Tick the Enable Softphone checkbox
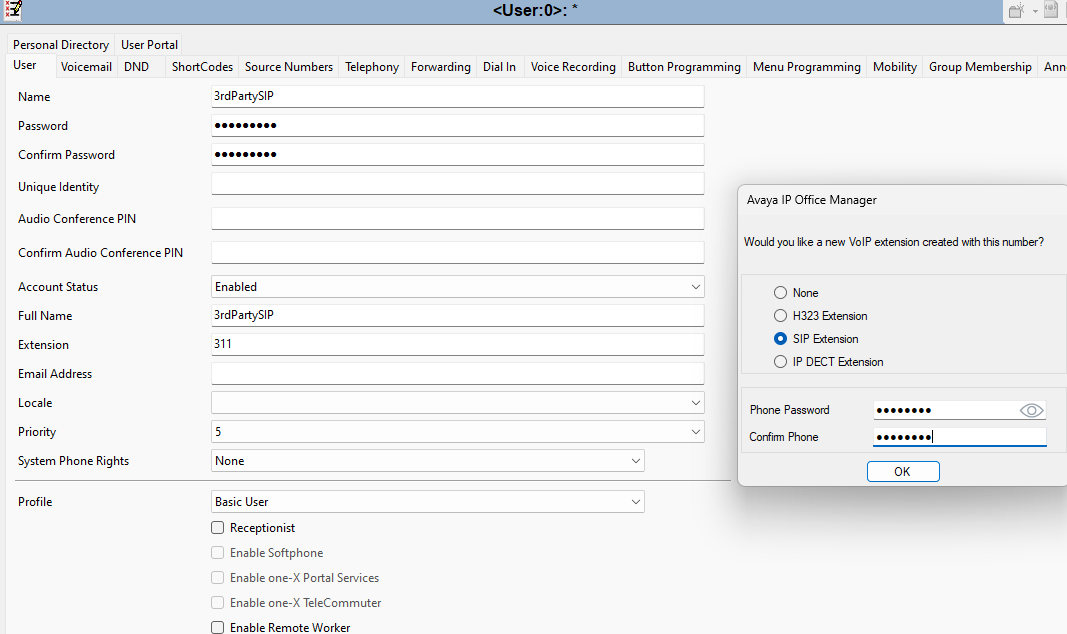Screen dimensions: 1067x634 [x=218, y=552]
